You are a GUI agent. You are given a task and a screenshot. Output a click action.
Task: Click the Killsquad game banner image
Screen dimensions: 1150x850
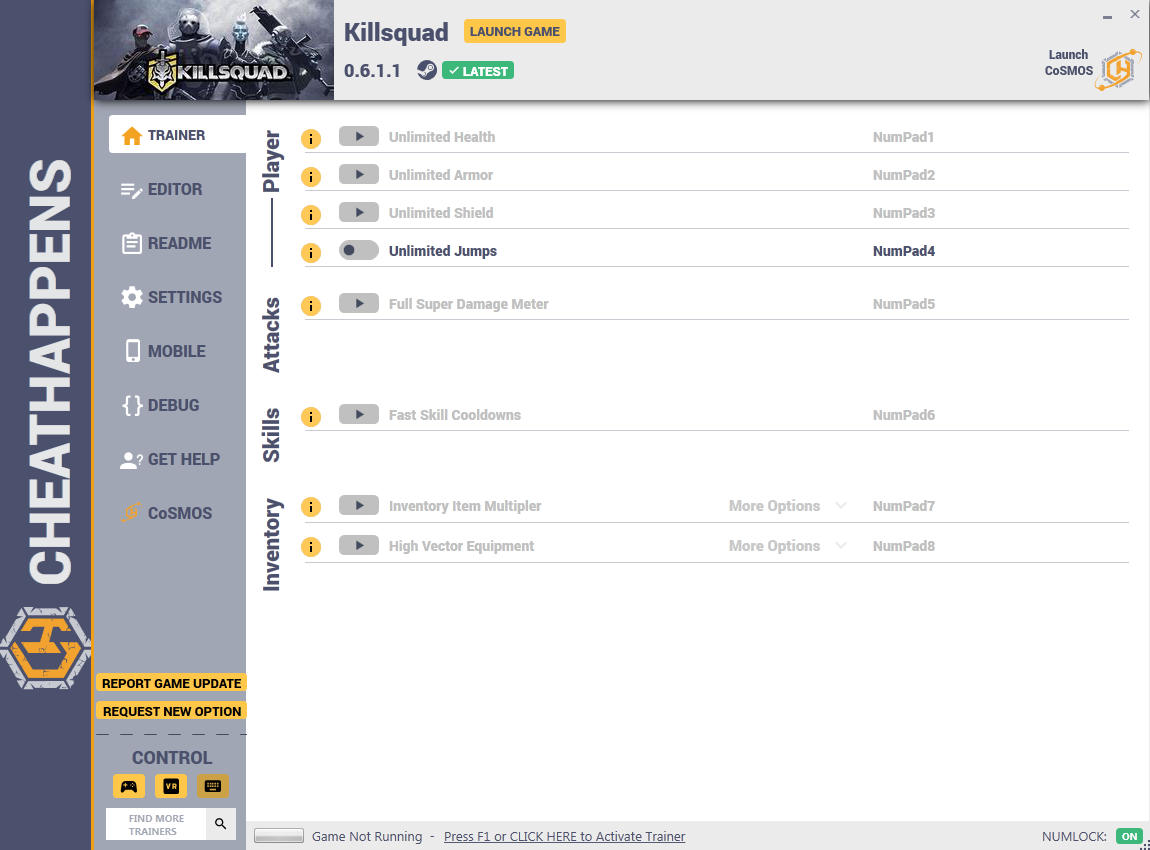pos(214,50)
